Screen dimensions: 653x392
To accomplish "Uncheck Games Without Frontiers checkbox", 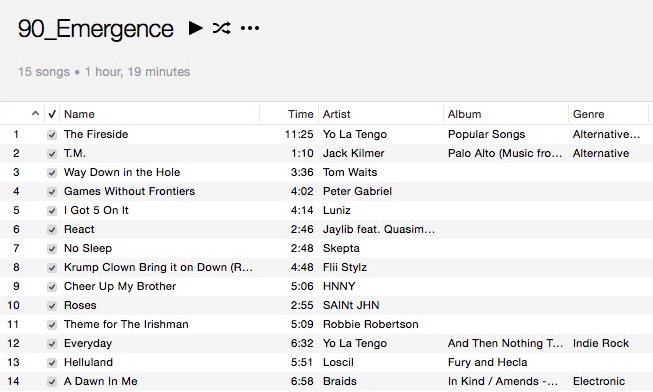I will [x=52, y=192].
